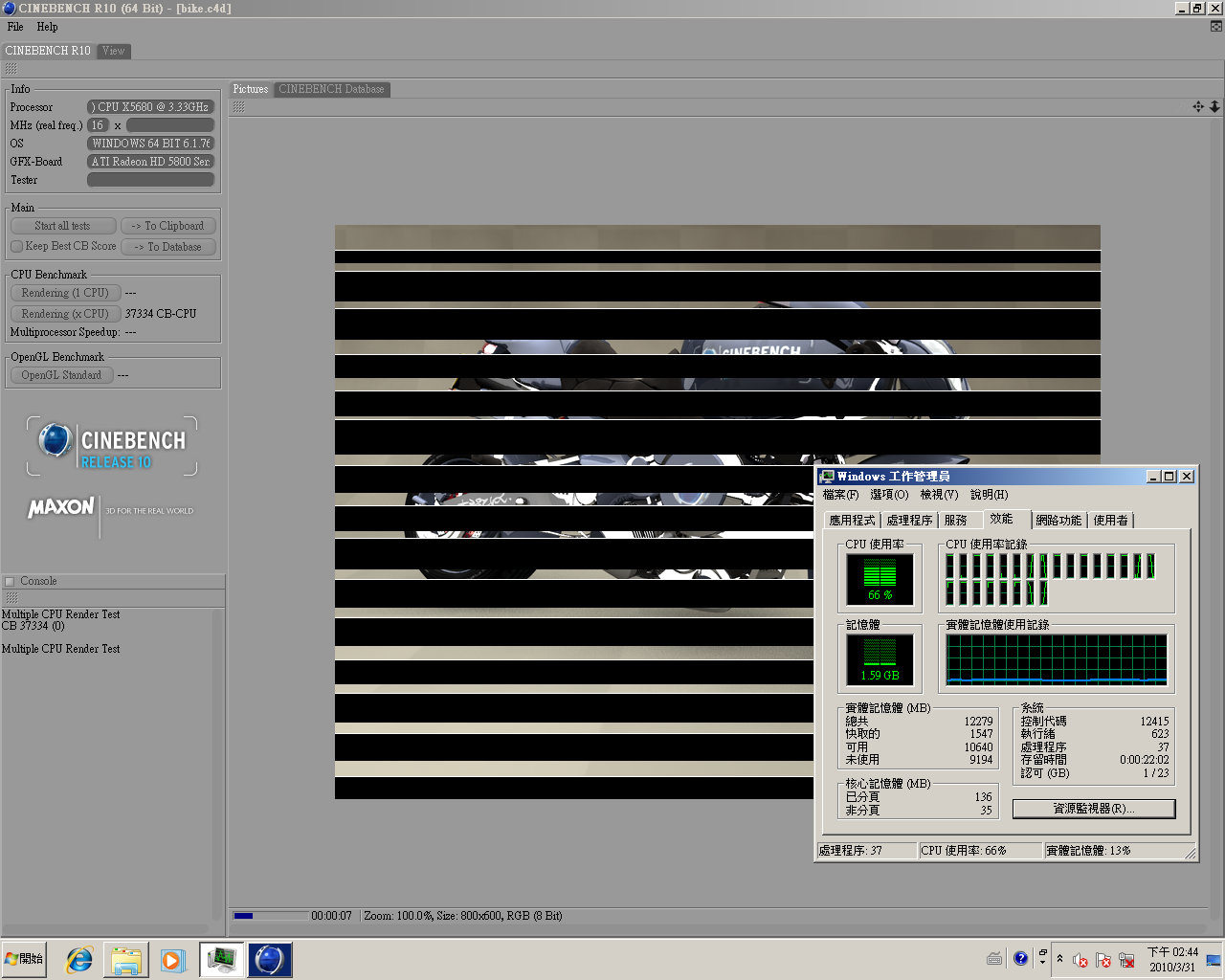1225x980 pixels.
Task: Switch to 處理程序 tab in Task Manager
Action: [x=909, y=520]
